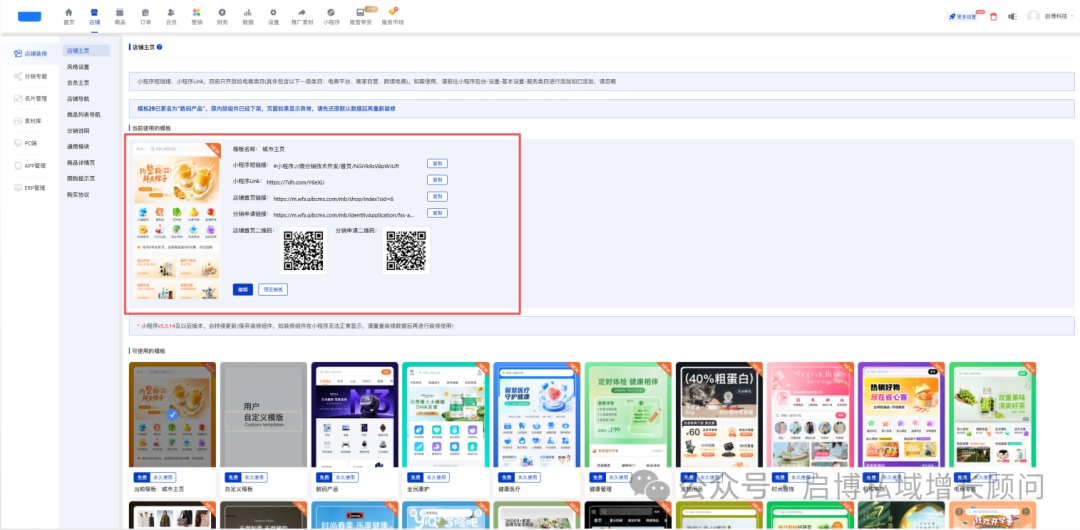Screen dimensions: 1080x530
Task: Select 店铺主页 in the submenu
Action: point(86,51)
